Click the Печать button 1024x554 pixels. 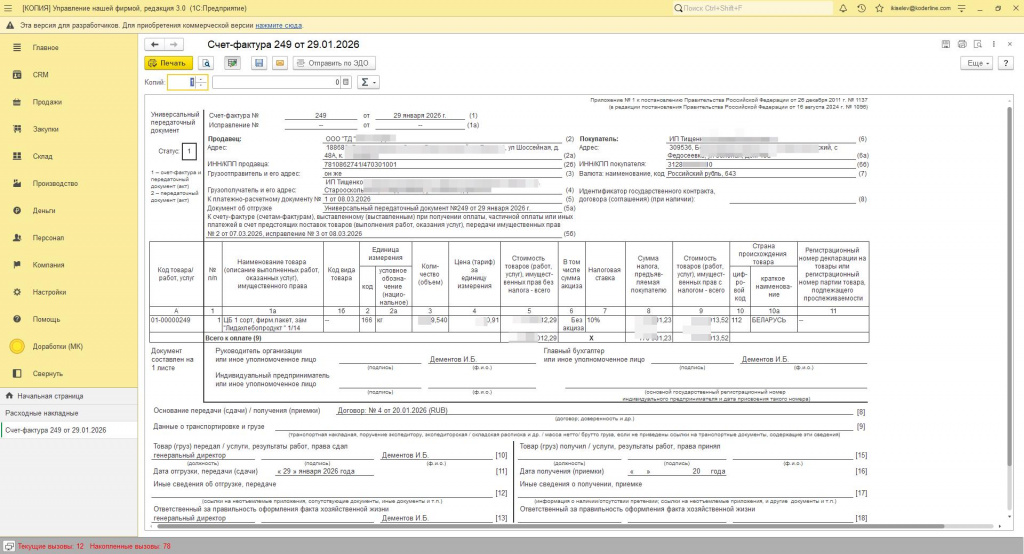pyautogui.click(x=168, y=63)
